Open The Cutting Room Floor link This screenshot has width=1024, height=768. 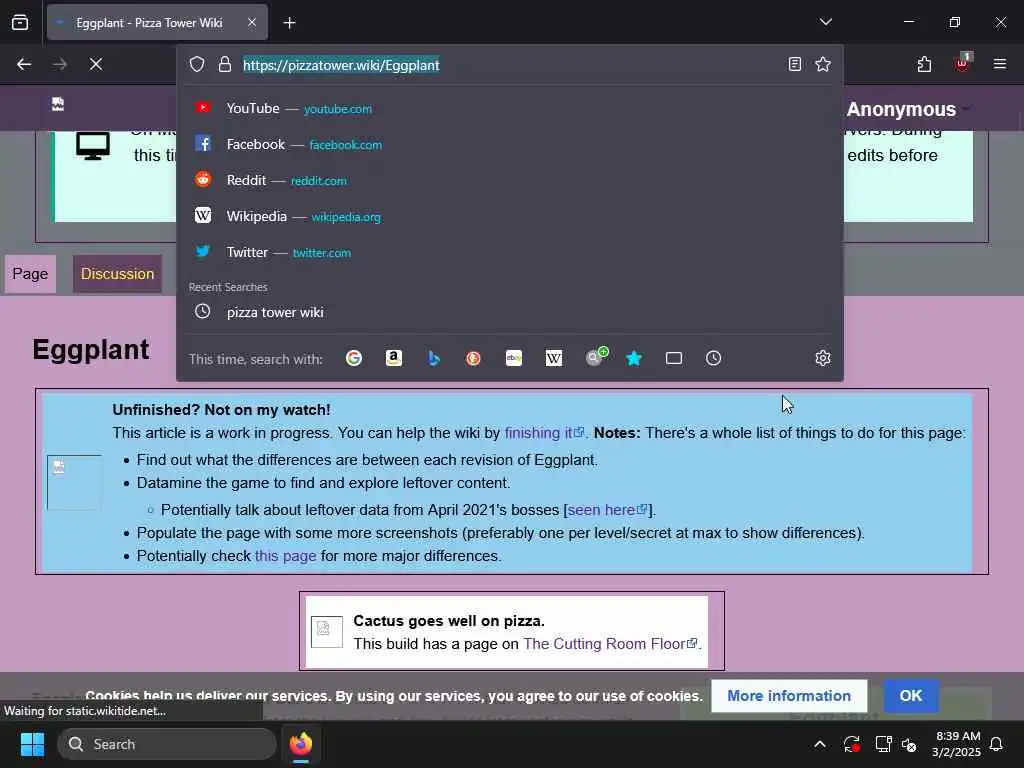610,644
